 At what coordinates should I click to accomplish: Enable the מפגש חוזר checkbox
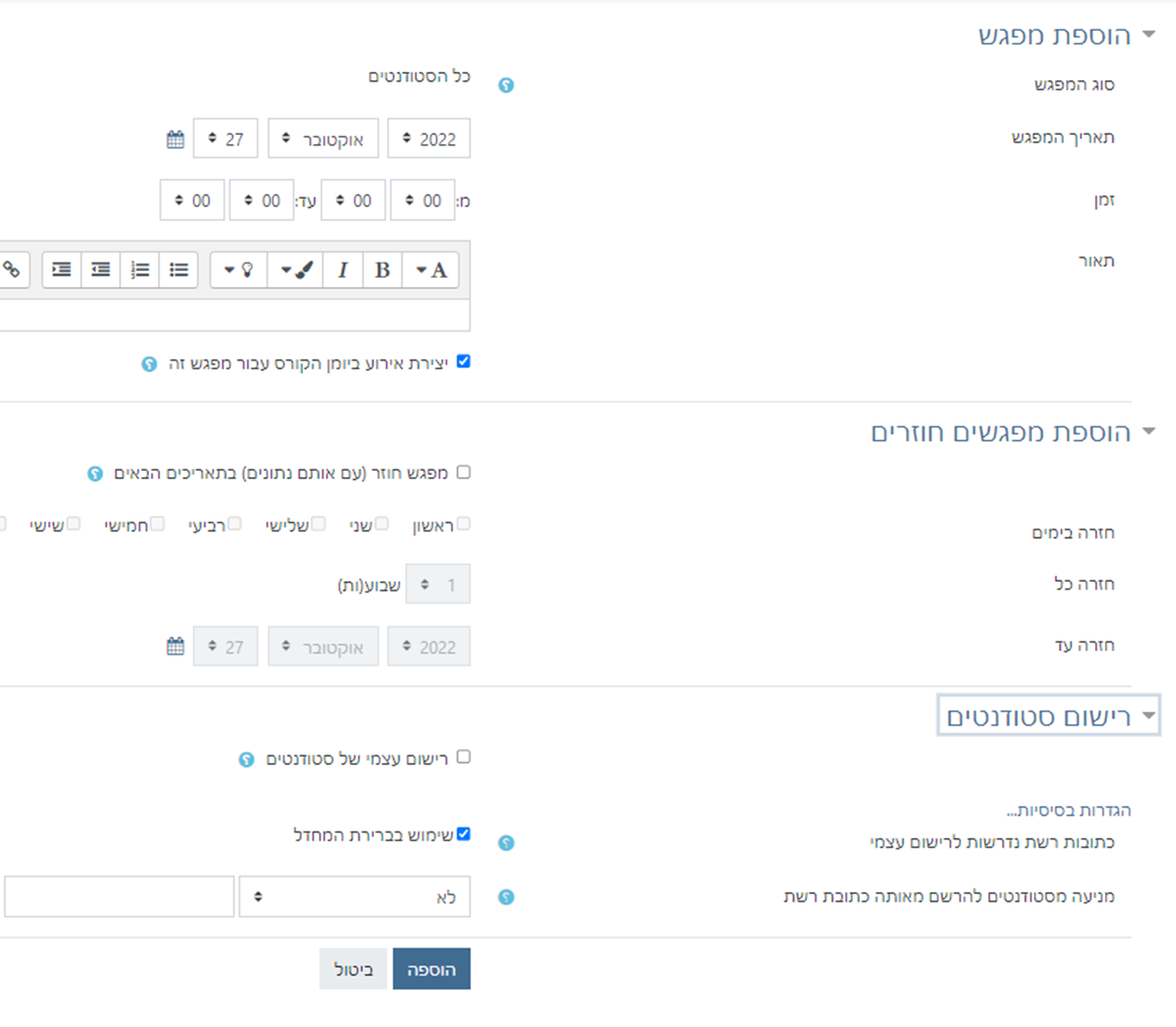coord(464,473)
